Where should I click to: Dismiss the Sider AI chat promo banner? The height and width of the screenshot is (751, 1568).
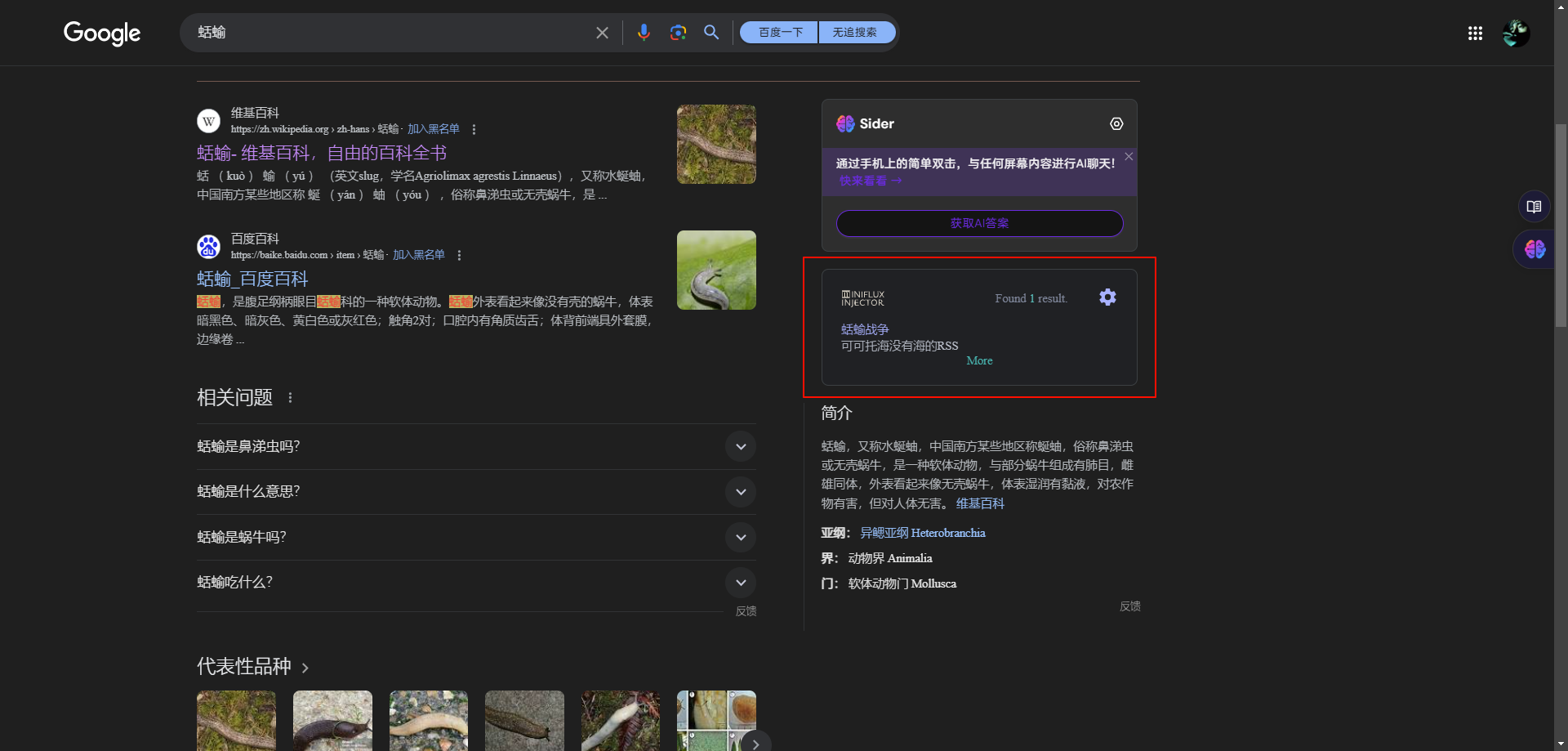click(x=1129, y=156)
